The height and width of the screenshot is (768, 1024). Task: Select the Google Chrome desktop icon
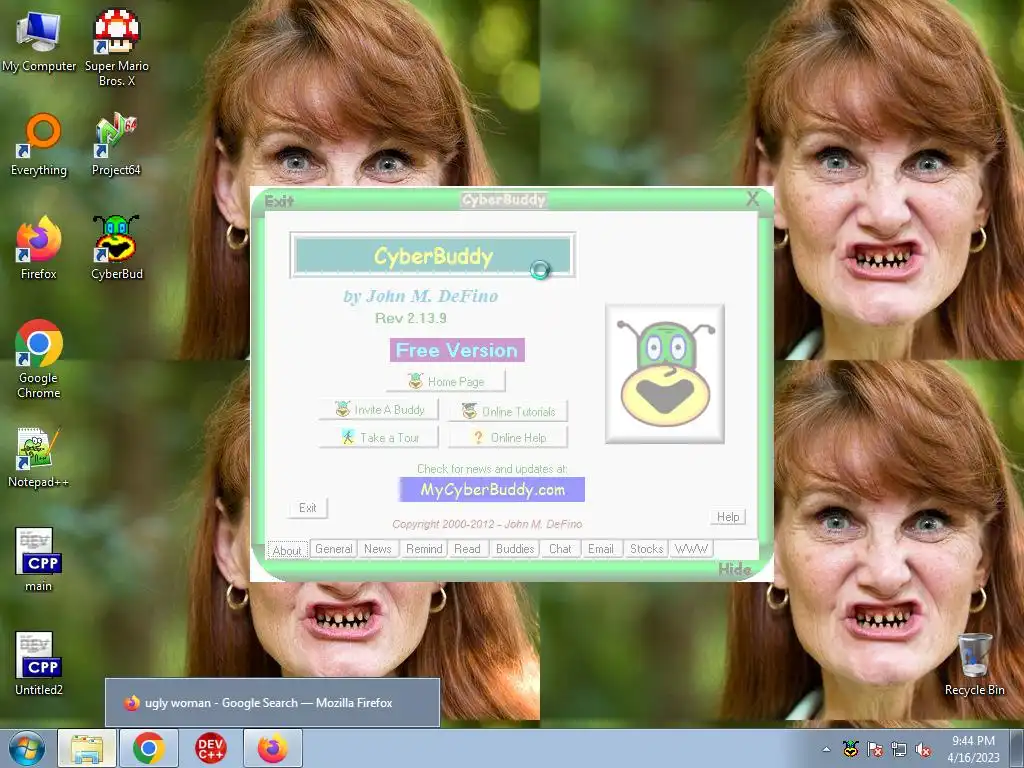[x=39, y=359]
